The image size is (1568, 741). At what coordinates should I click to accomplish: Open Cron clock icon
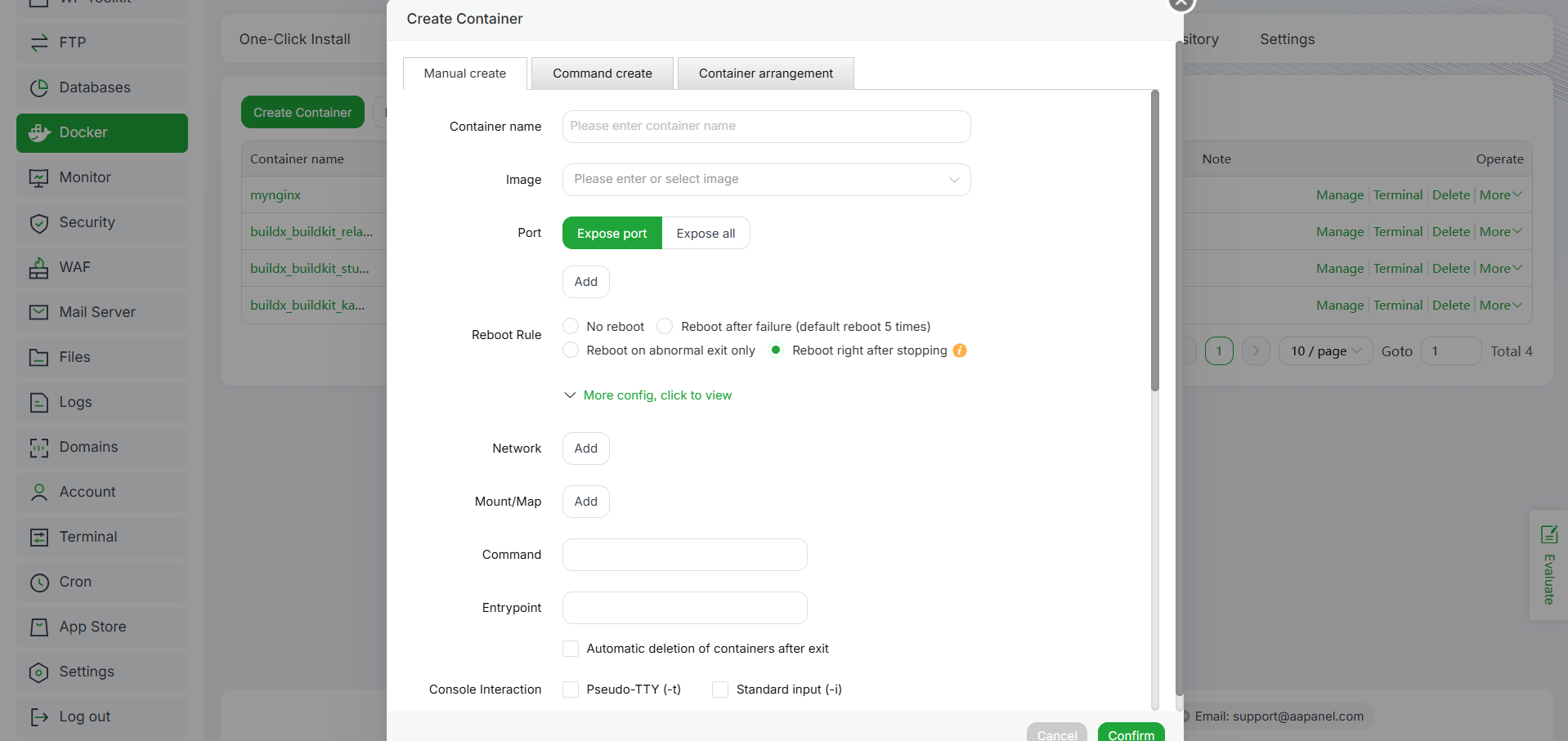coord(39,582)
